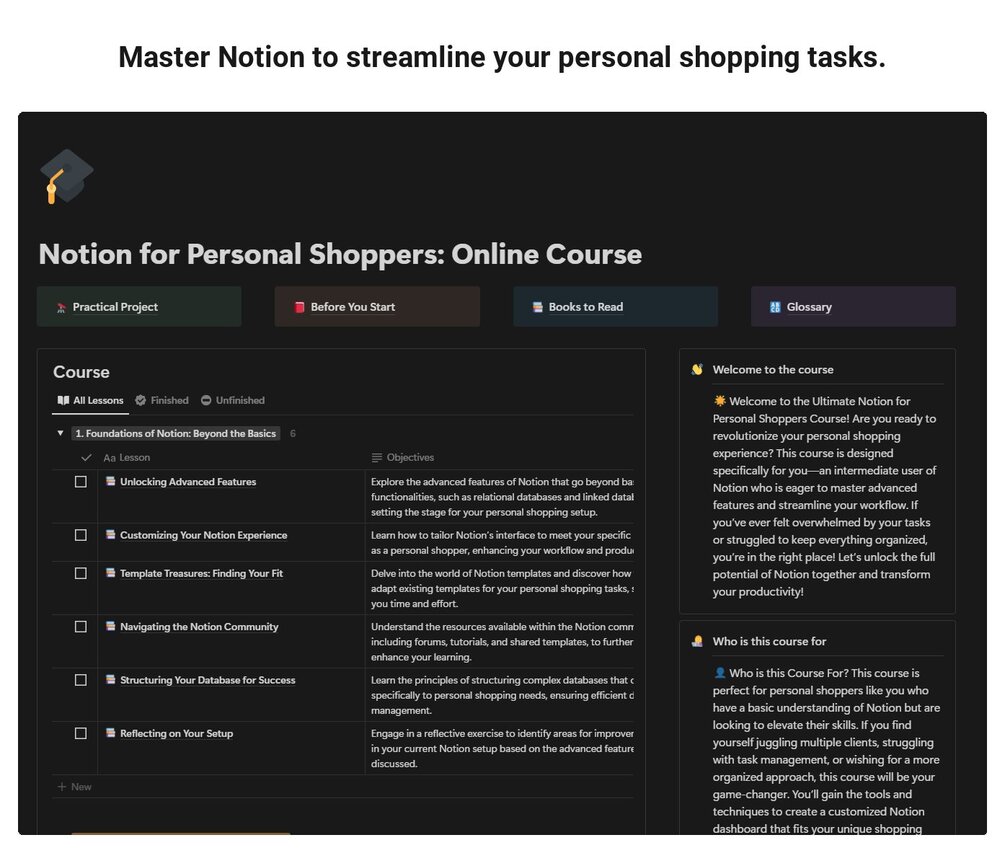Click objectives text starting Delve into the world
Viewport: 1005px width, 853px height.
click(502, 588)
